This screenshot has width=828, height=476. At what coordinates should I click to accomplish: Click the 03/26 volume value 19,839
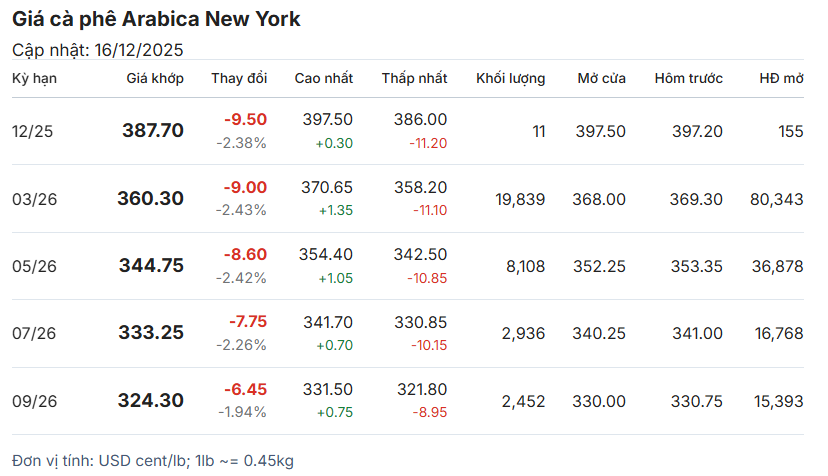(520, 199)
